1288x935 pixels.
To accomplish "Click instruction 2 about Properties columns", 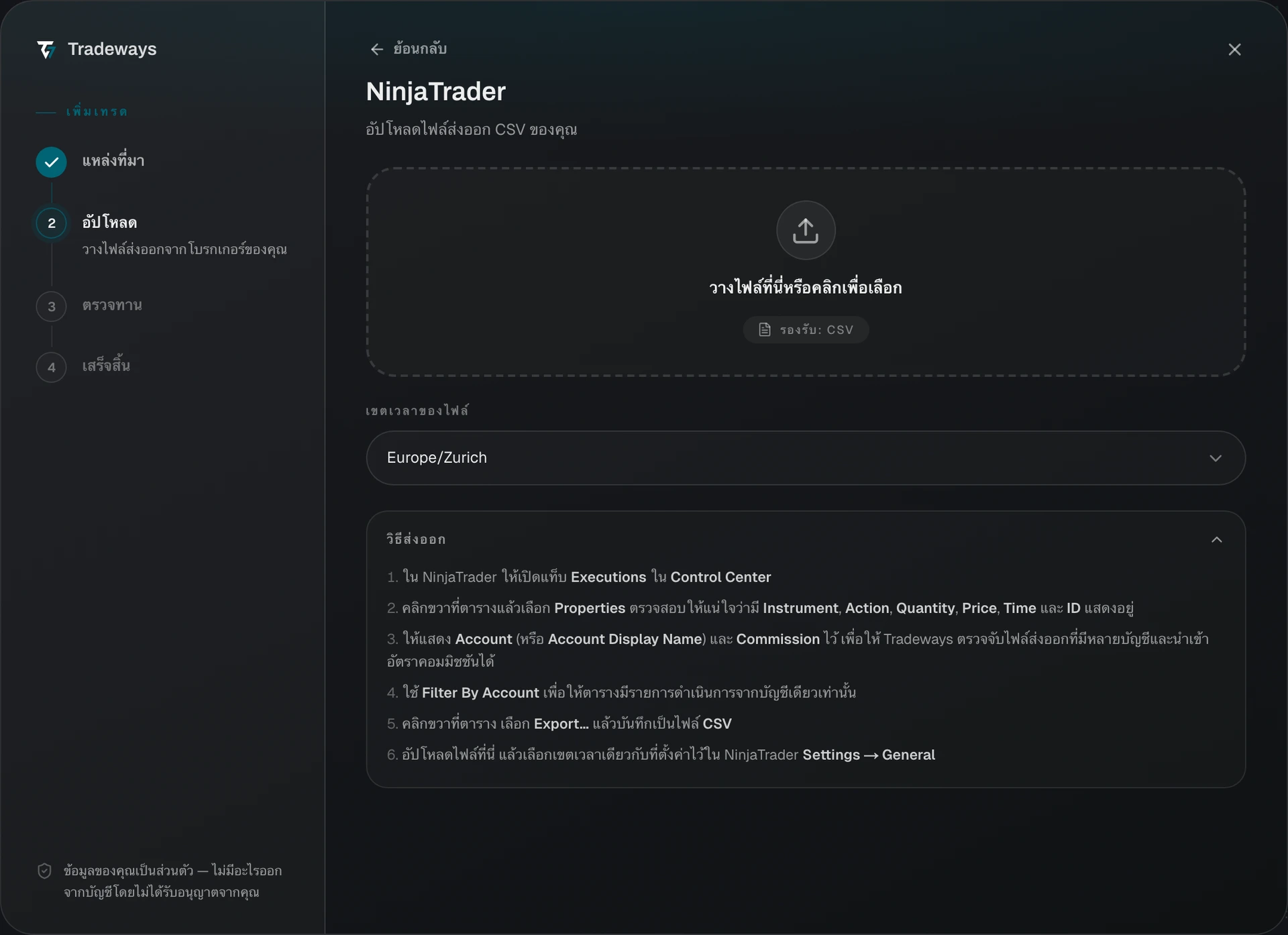I will pos(760,608).
